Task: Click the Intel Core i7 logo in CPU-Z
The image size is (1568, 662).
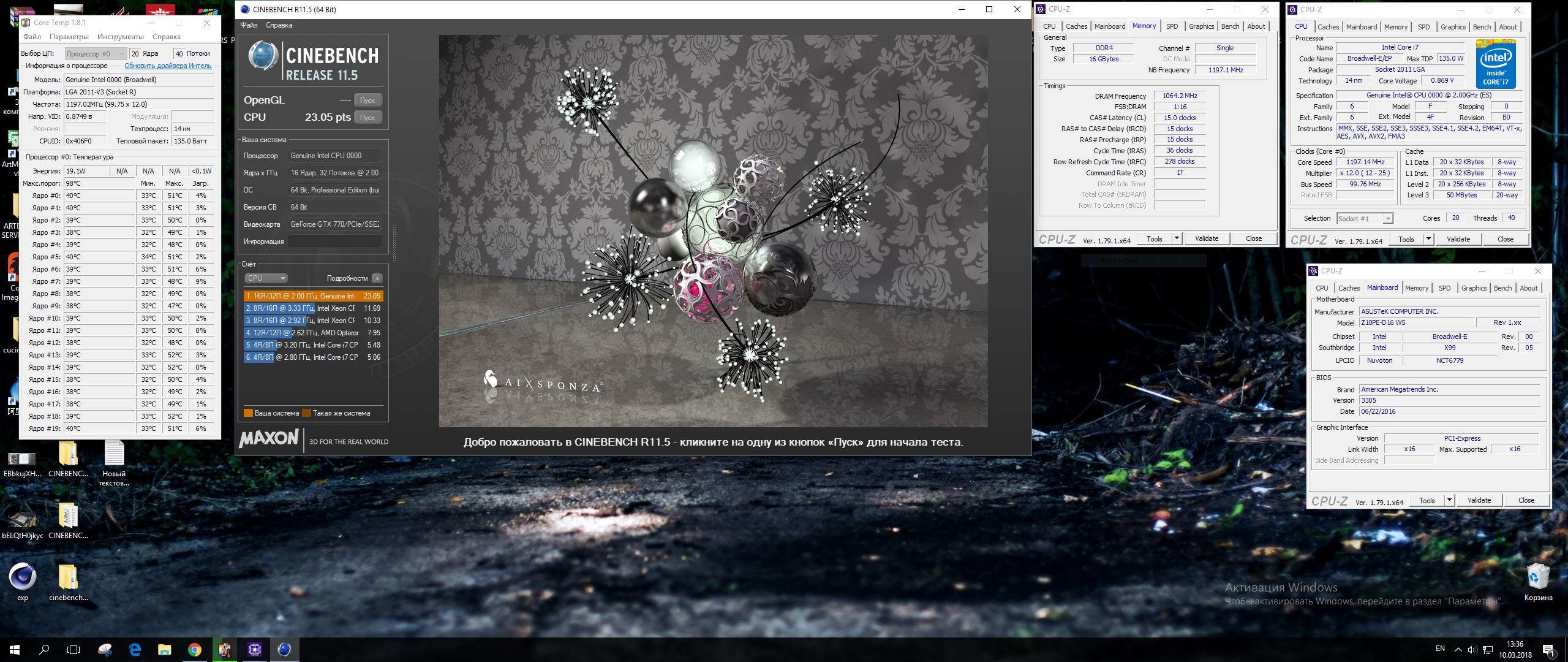Action: pos(1496,64)
